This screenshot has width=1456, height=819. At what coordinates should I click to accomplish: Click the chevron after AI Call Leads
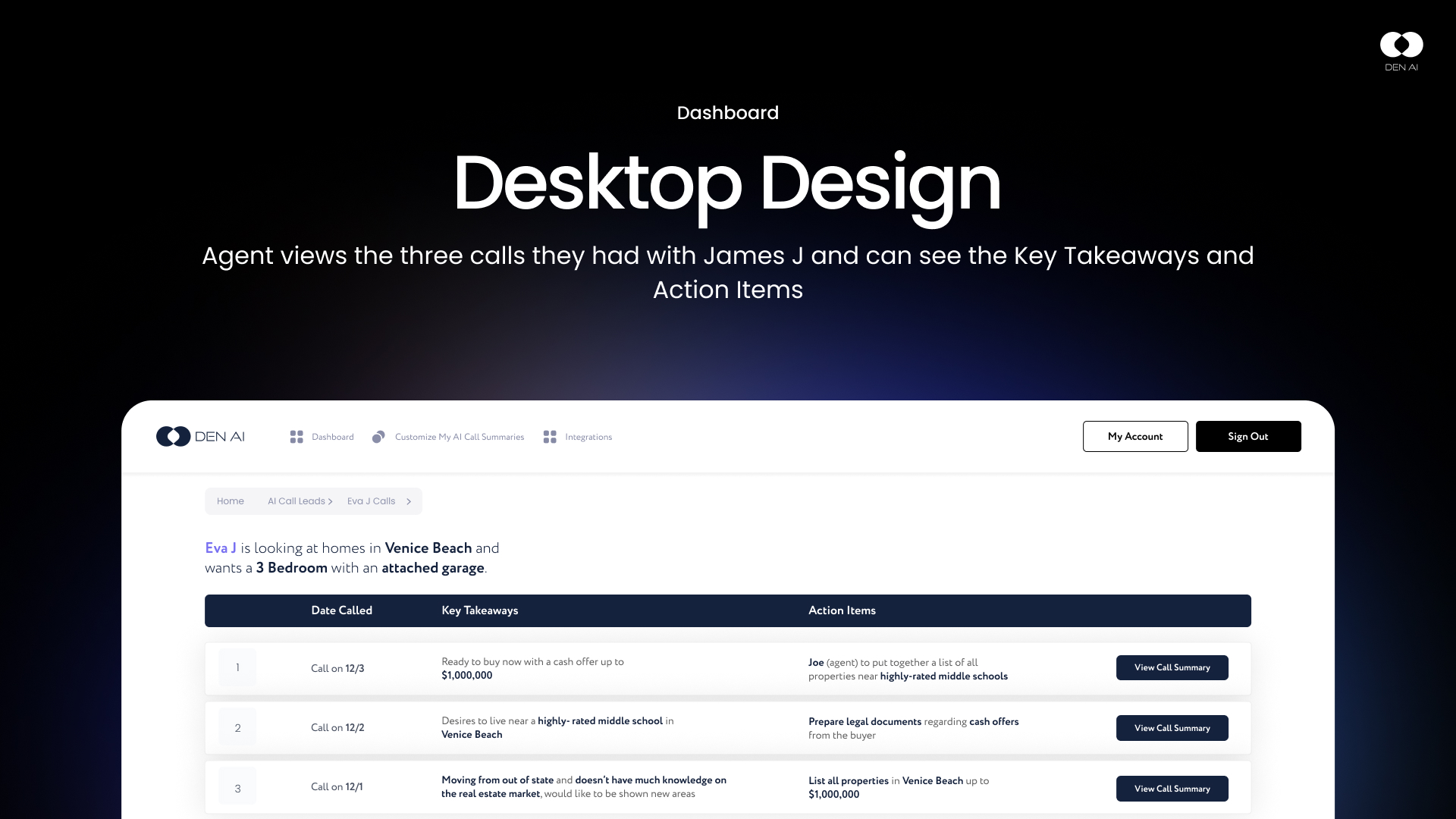(x=330, y=501)
